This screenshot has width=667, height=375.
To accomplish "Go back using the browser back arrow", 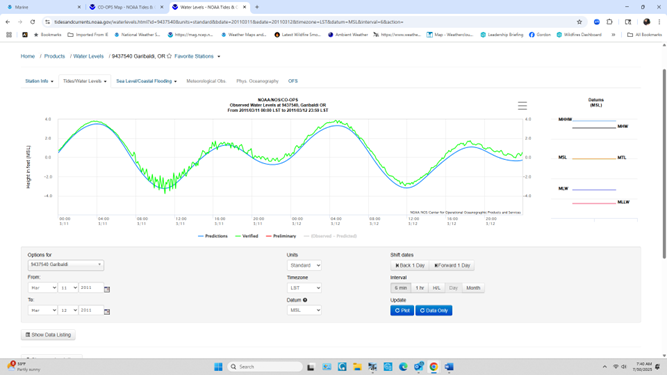I will 8,22.
